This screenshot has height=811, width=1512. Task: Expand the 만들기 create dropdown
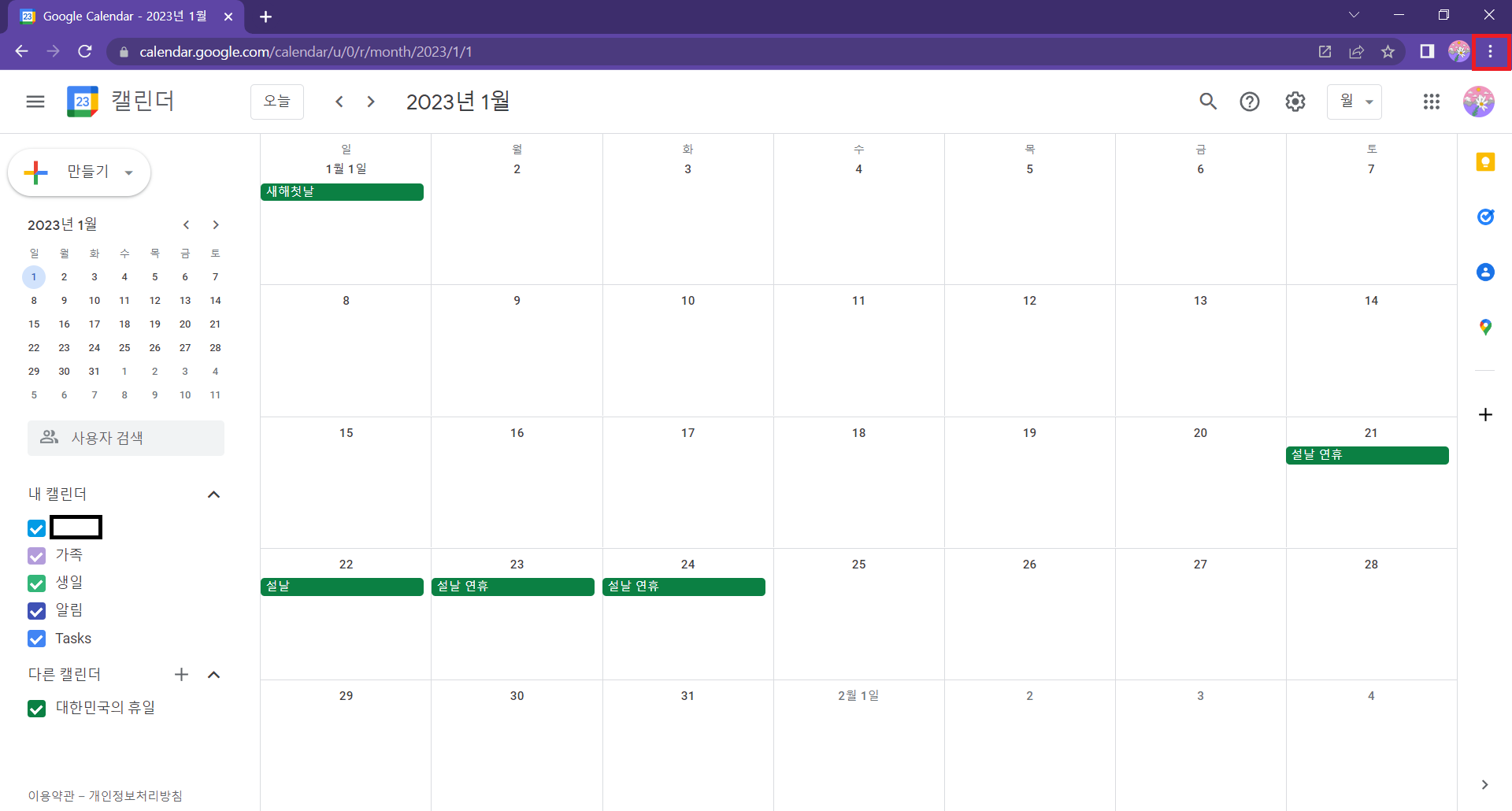coord(128,173)
